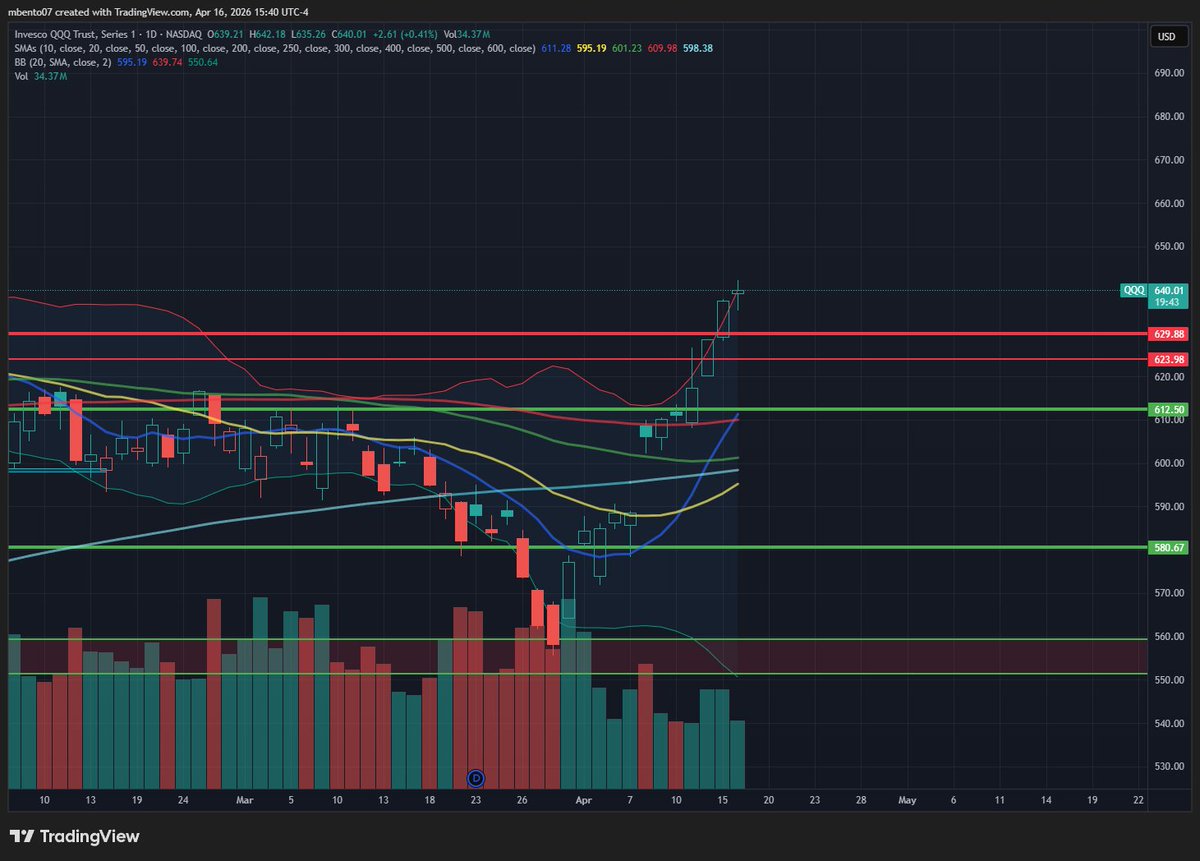
Task: Click the 560.00 price axis label
Action: (x=1168, y=637)
